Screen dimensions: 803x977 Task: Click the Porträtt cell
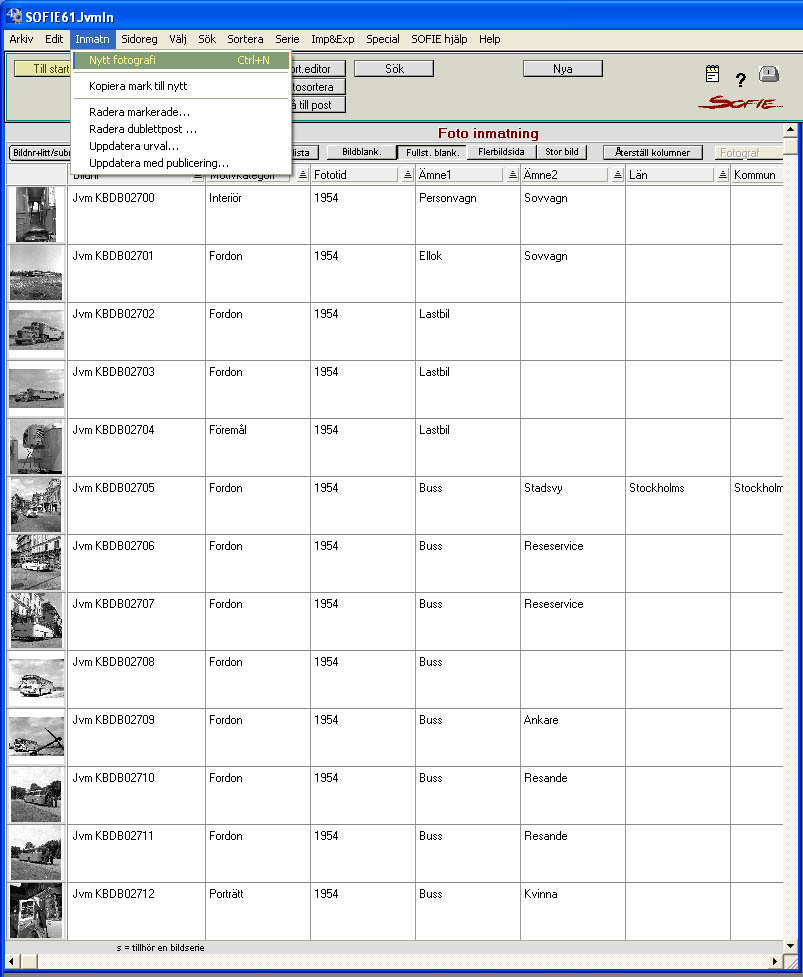point(258,912)
